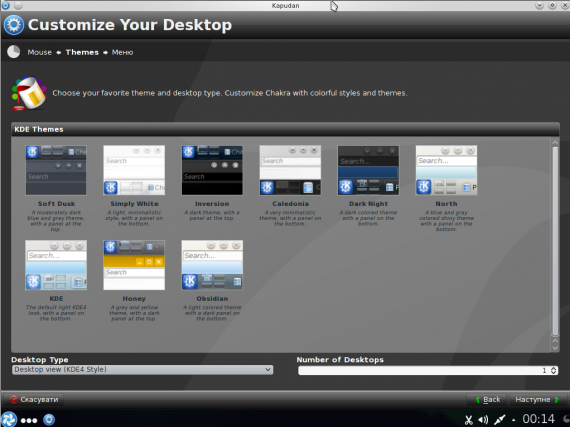Pick the default KDE theme thumbnail
This screenshot has width=570, height=427.
[x=56, y=265]
